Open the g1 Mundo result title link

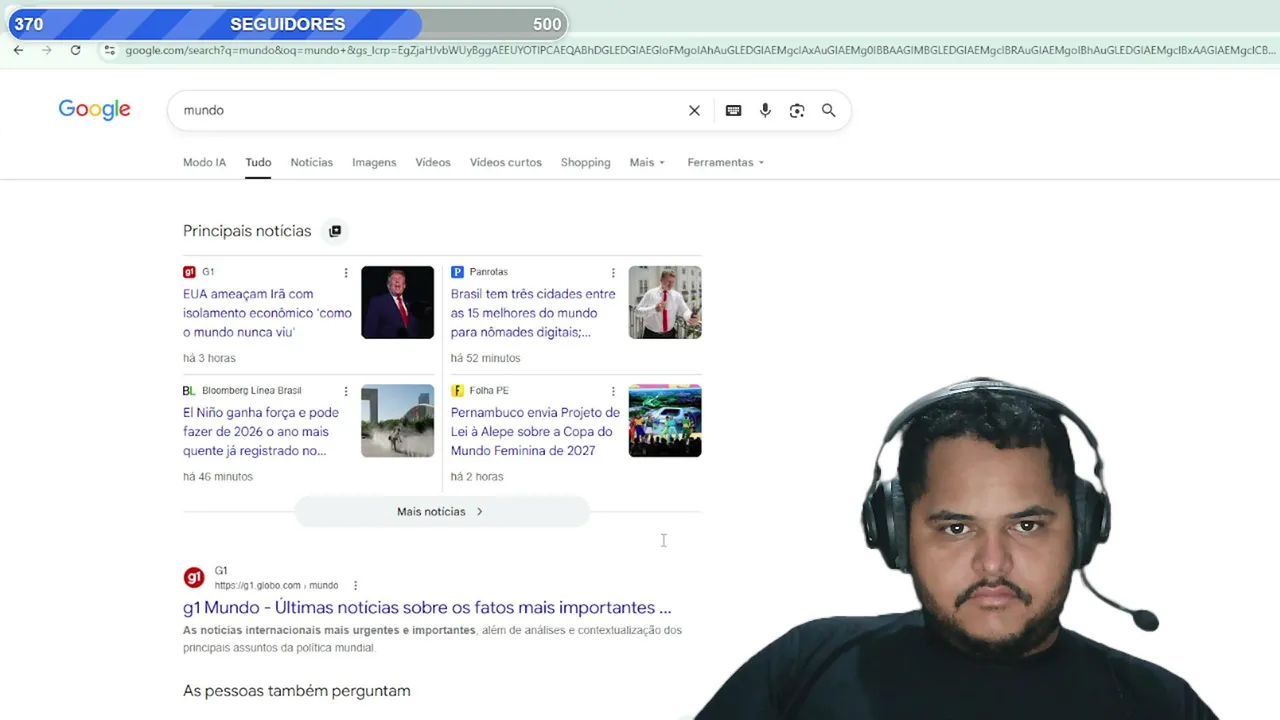point(427,607)
